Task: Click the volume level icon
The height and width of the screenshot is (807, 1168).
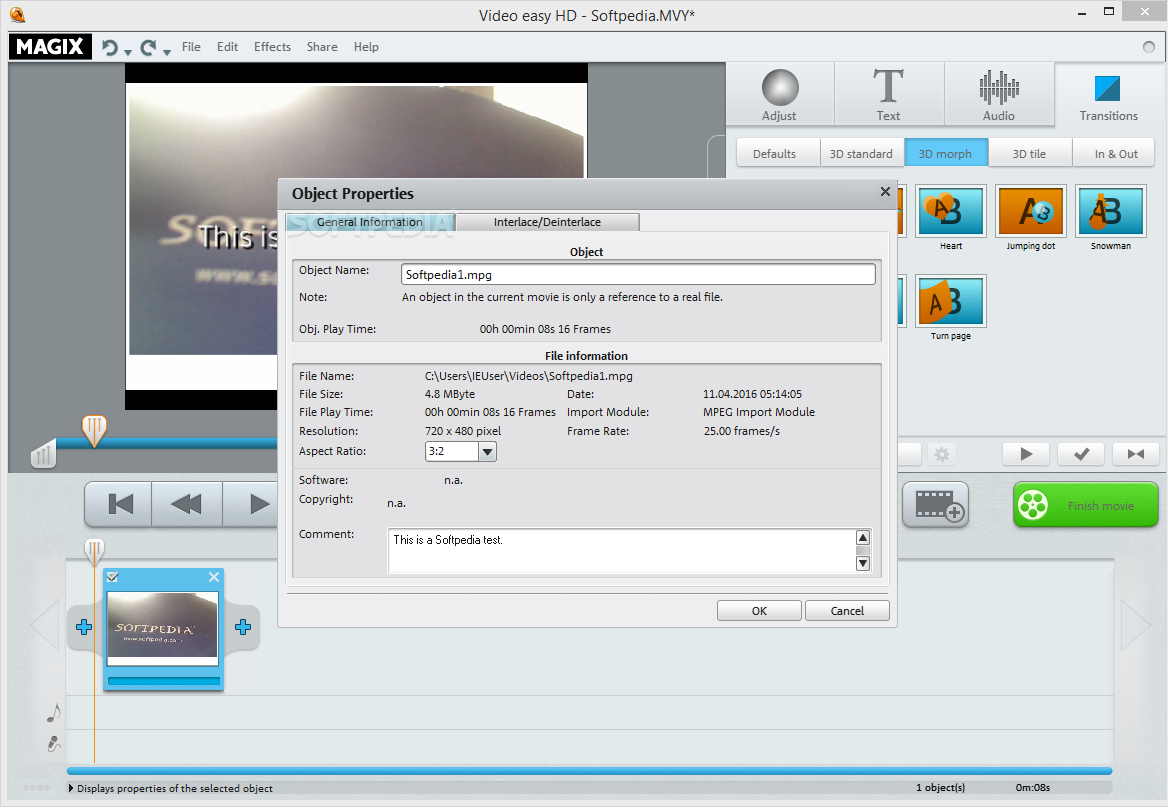Action: pyautogui.click(x=43, y=454)
